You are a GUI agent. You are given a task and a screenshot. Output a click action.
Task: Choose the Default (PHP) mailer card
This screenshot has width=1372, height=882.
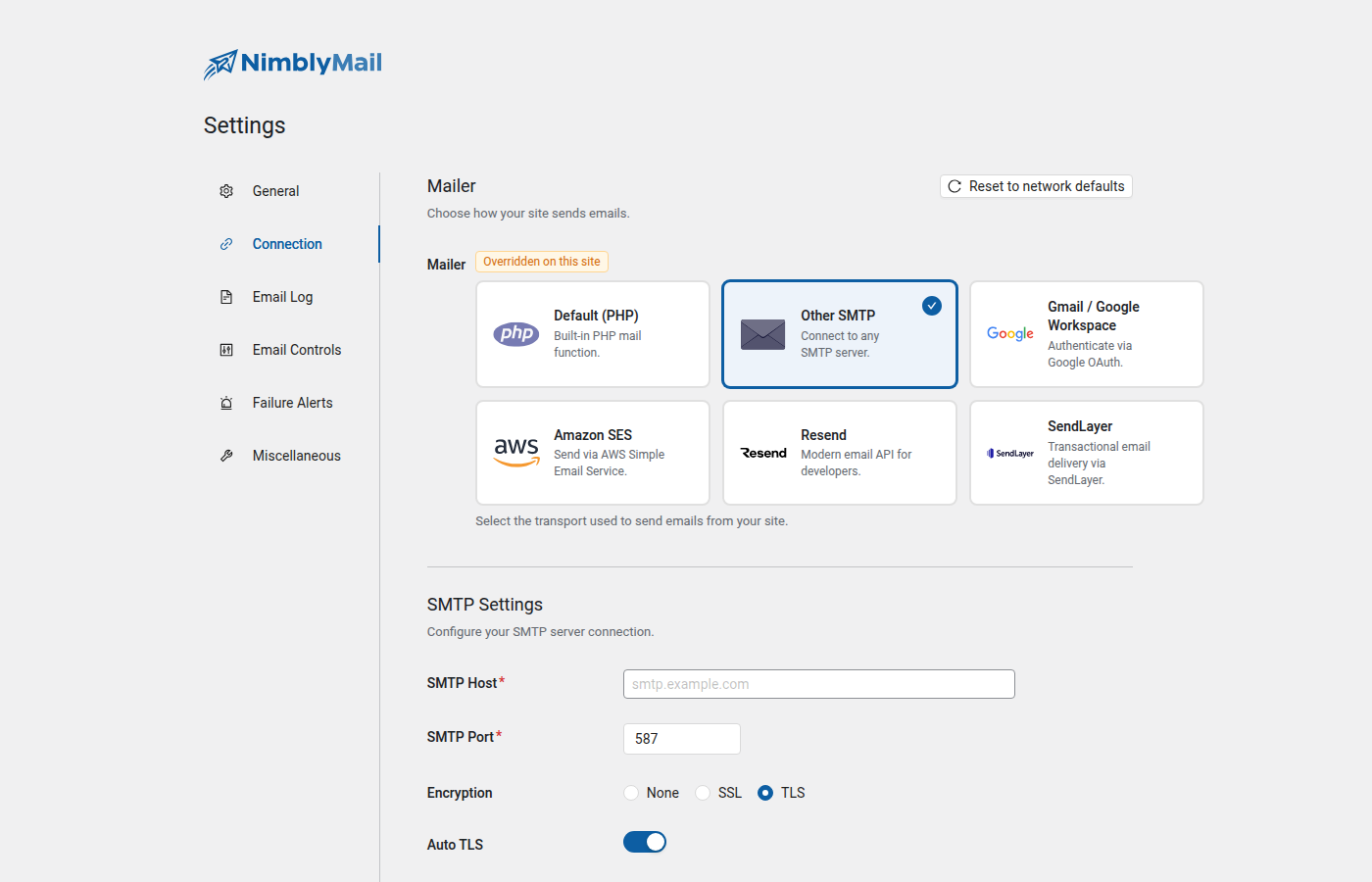pos(593,334)
